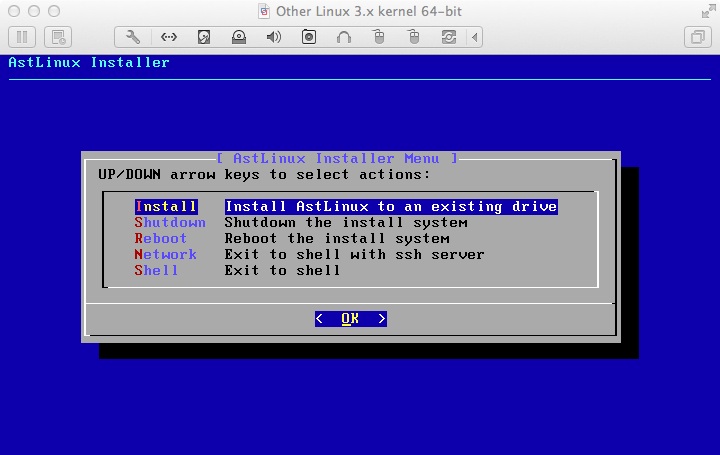Click 'Install AstLinux to an existing drive'
Viewport: 720px width, 455px height.
pos(391,207)
